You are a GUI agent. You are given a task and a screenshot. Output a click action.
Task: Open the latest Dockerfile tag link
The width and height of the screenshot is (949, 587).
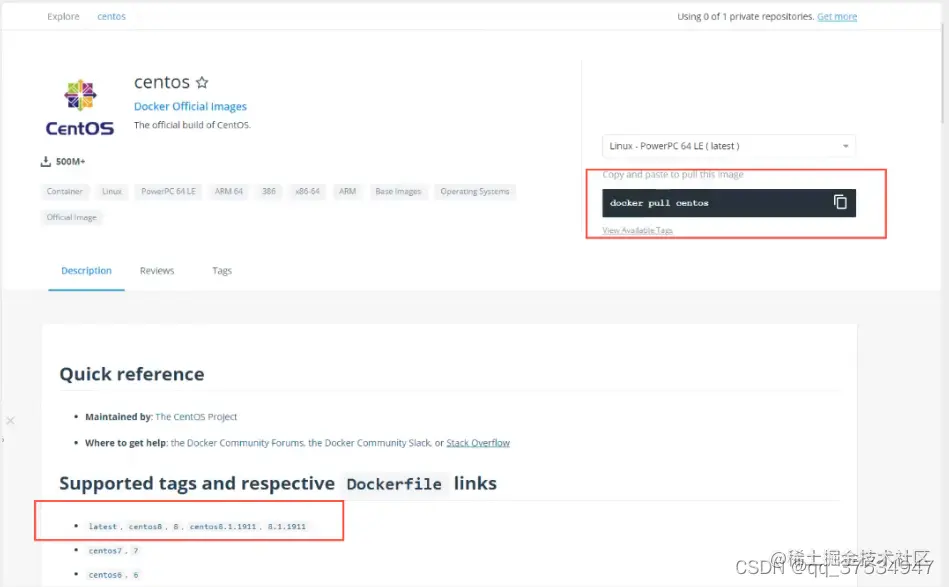point(102,526)
